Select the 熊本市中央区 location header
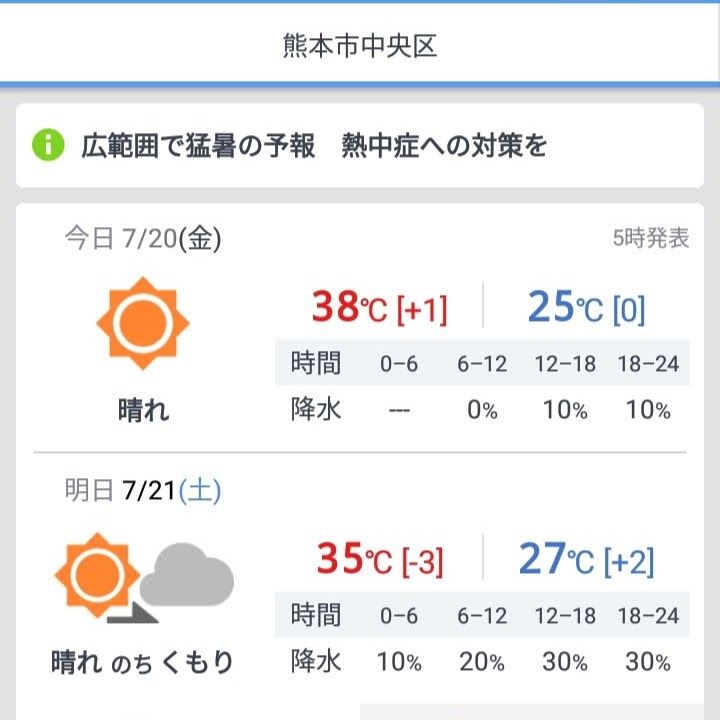This screenshot has height=720, width=720. point(360,46)
